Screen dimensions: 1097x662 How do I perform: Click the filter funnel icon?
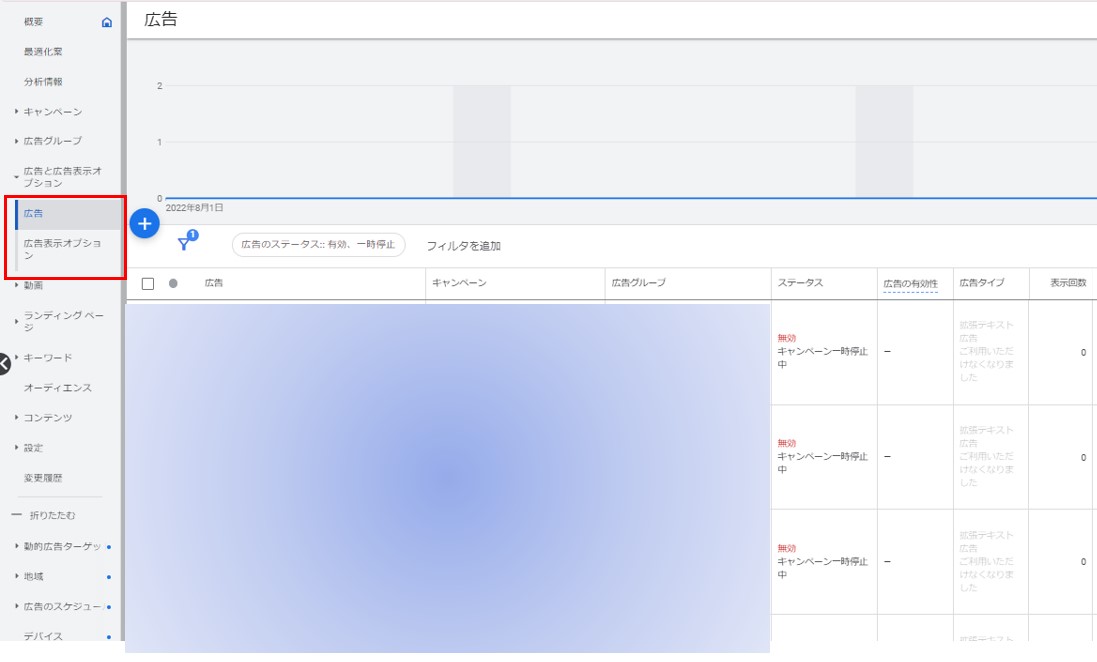[x=184, y=244]
